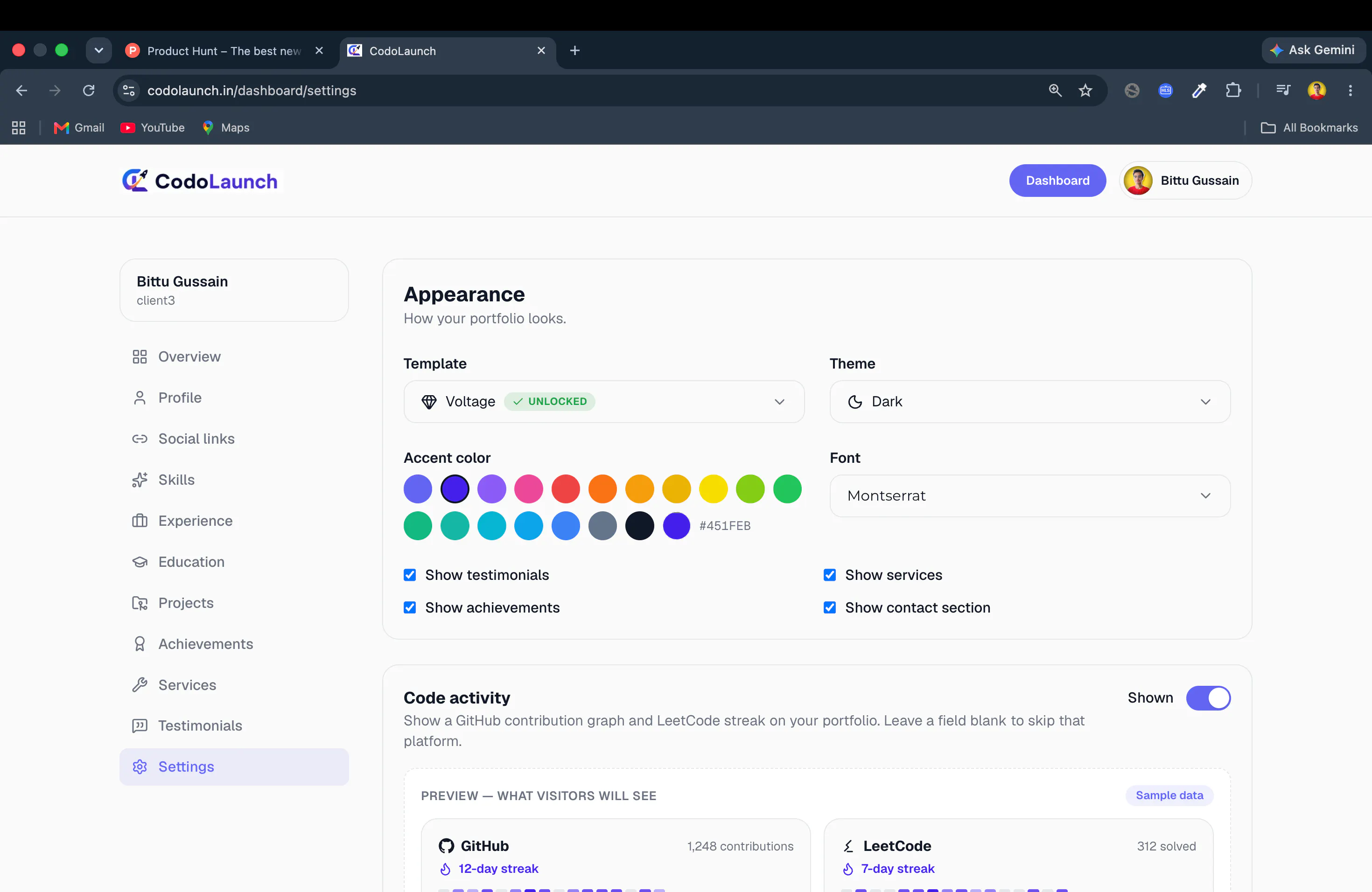Uncheck Show testimonials
The width and height of the screenshot is (1372, 892).
click(x=410, y=575)
